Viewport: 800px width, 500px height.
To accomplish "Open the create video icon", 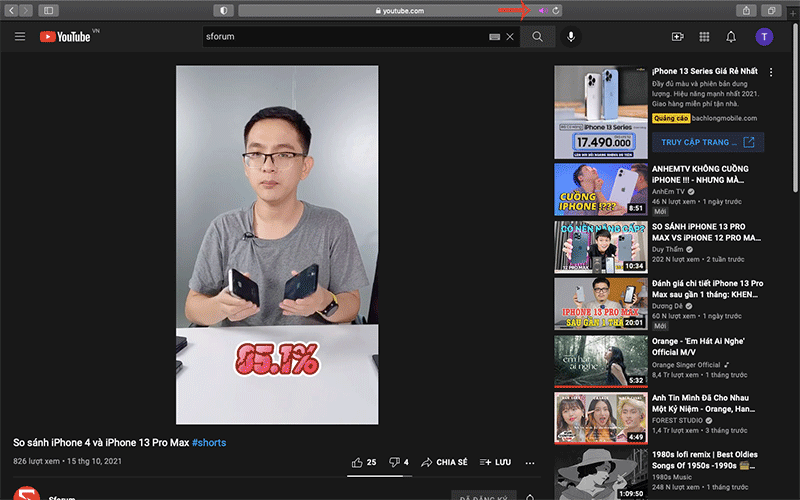I will pos(678,36).
